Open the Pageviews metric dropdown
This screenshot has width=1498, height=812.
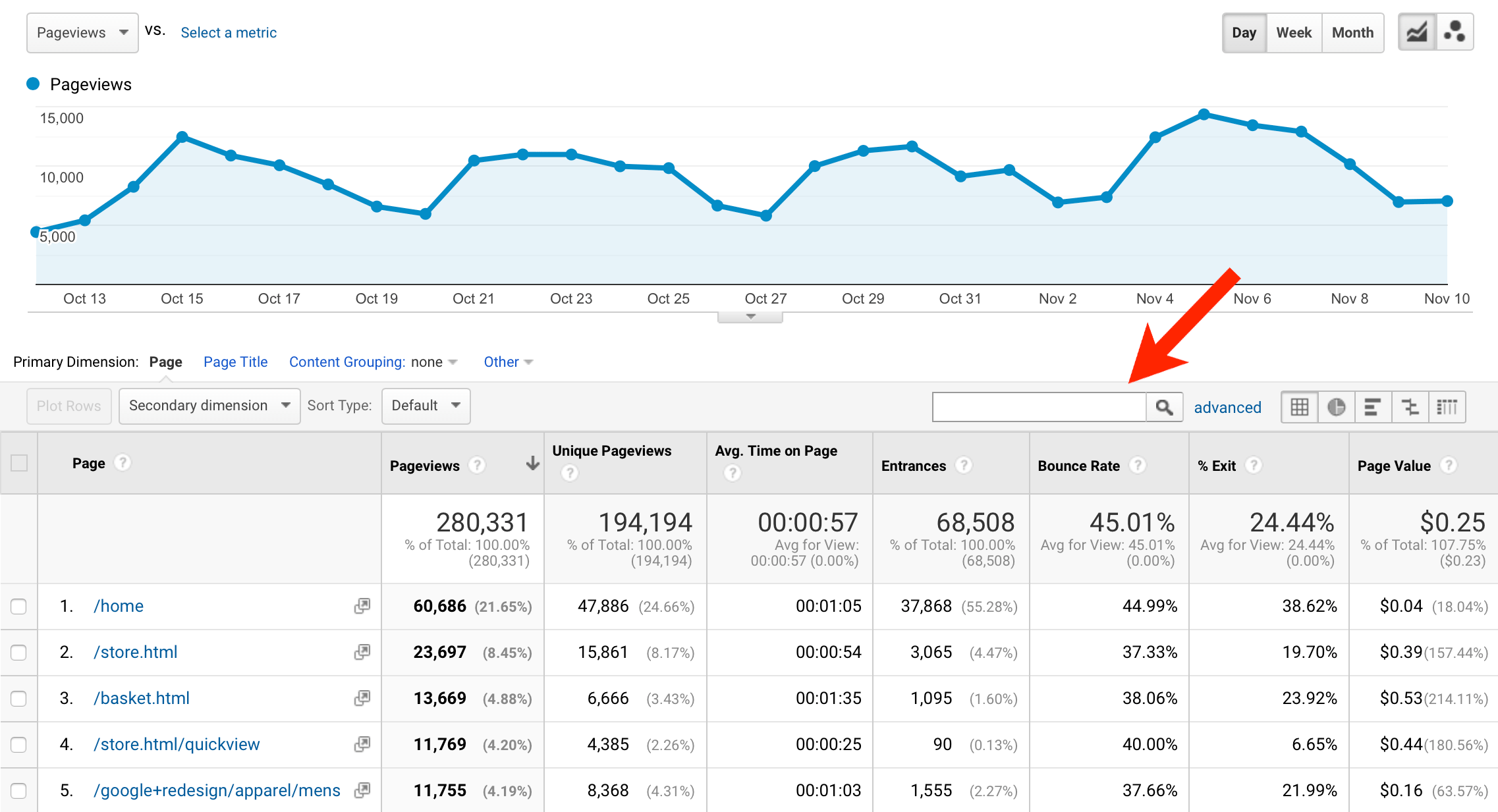tap(82, 32)
